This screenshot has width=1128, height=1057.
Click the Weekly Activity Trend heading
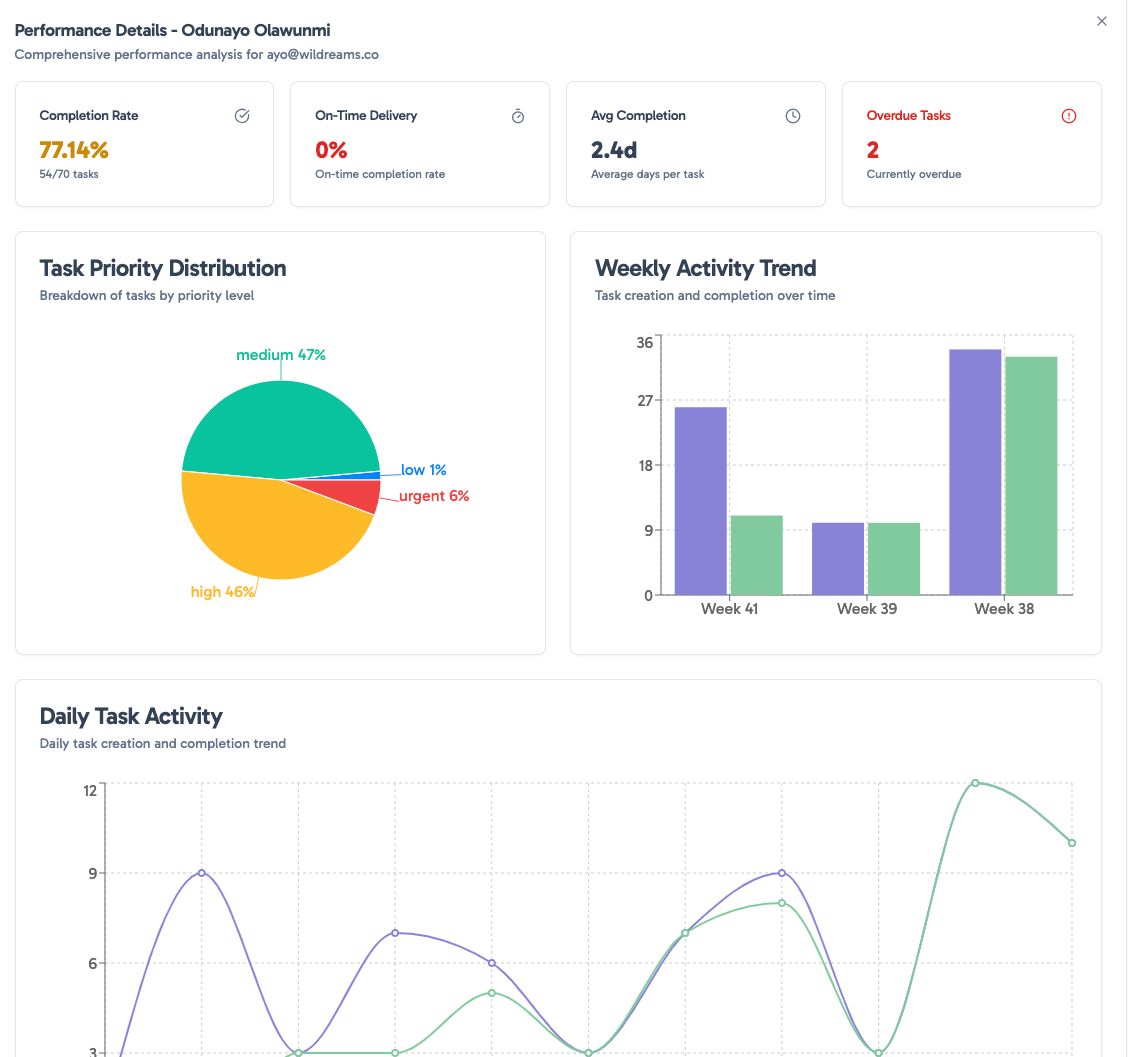coord(705,268)
